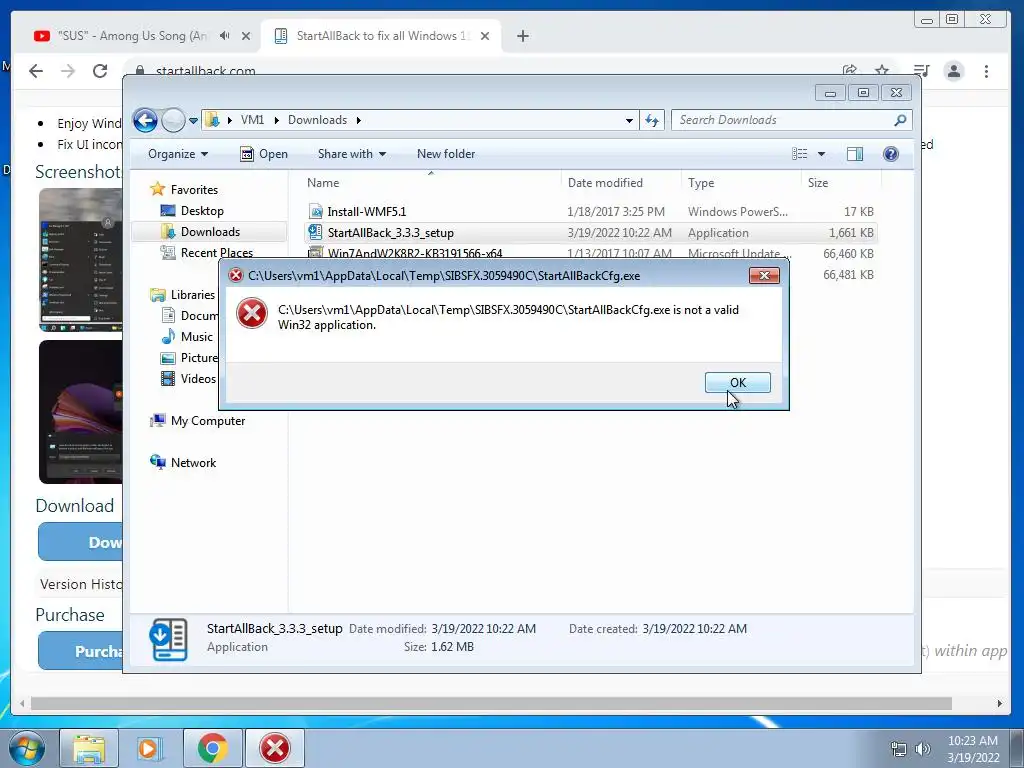Viewport: 1024px width, 768px height.
Task: Open Explorer recent locations dropdown
Action: [x=193, y=121]
